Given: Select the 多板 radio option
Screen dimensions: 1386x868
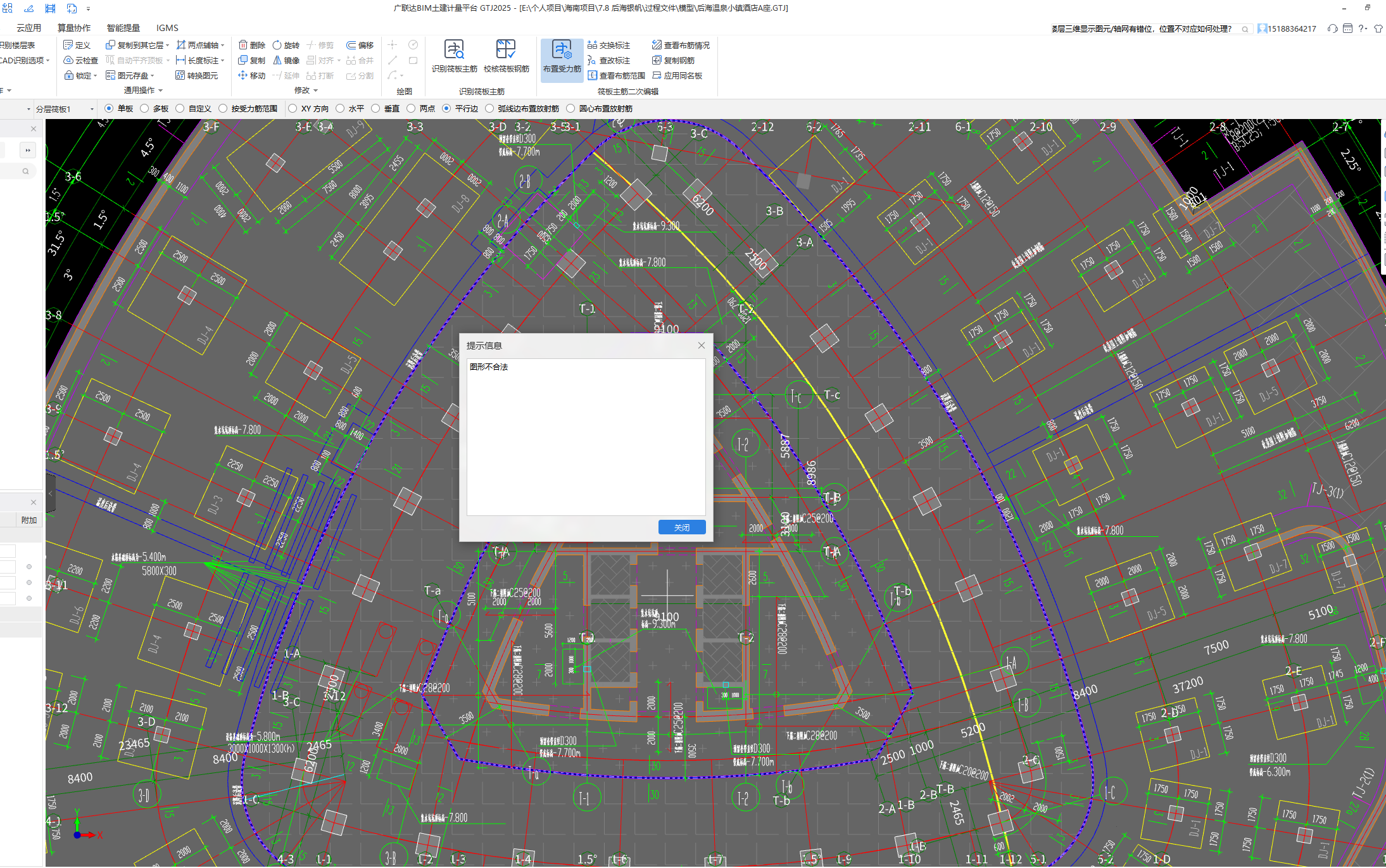Looking at the screenshot, I should 144,108.
